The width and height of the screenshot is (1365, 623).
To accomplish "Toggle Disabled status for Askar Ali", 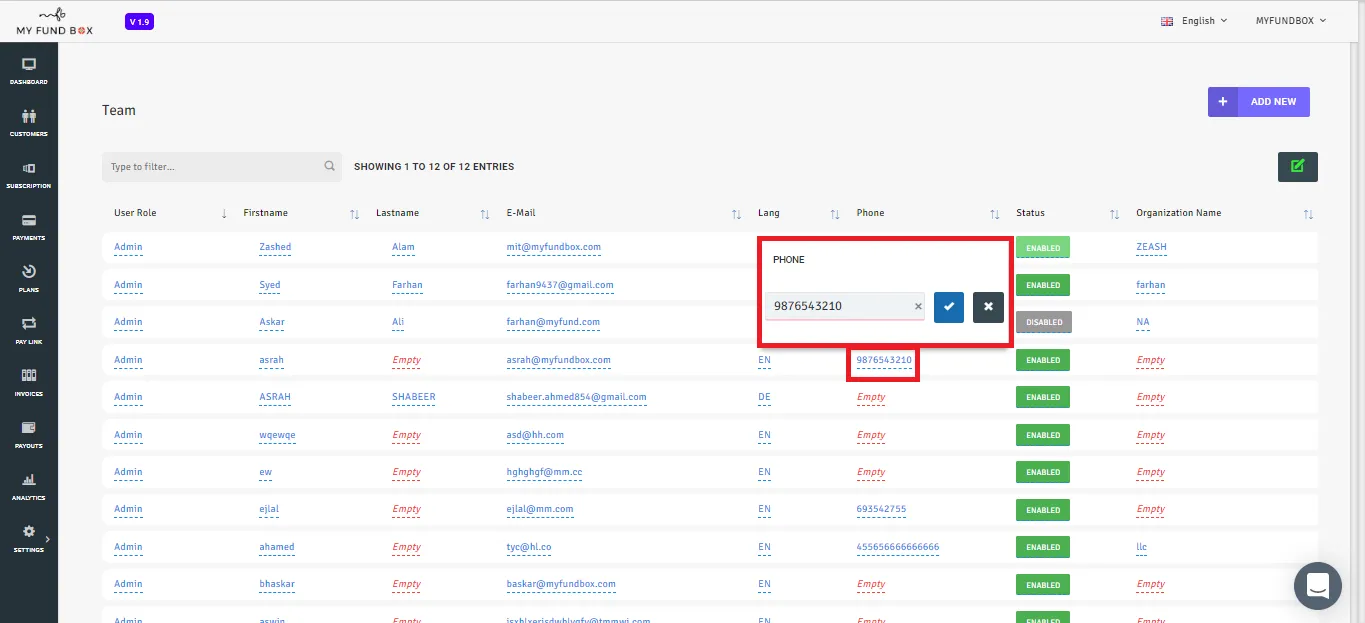I will point(1044,322).
